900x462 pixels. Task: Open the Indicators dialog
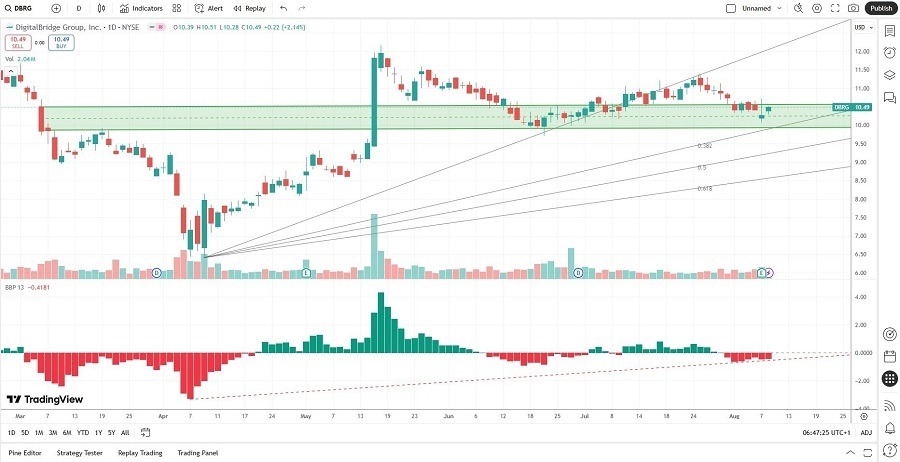coord(141,9)
